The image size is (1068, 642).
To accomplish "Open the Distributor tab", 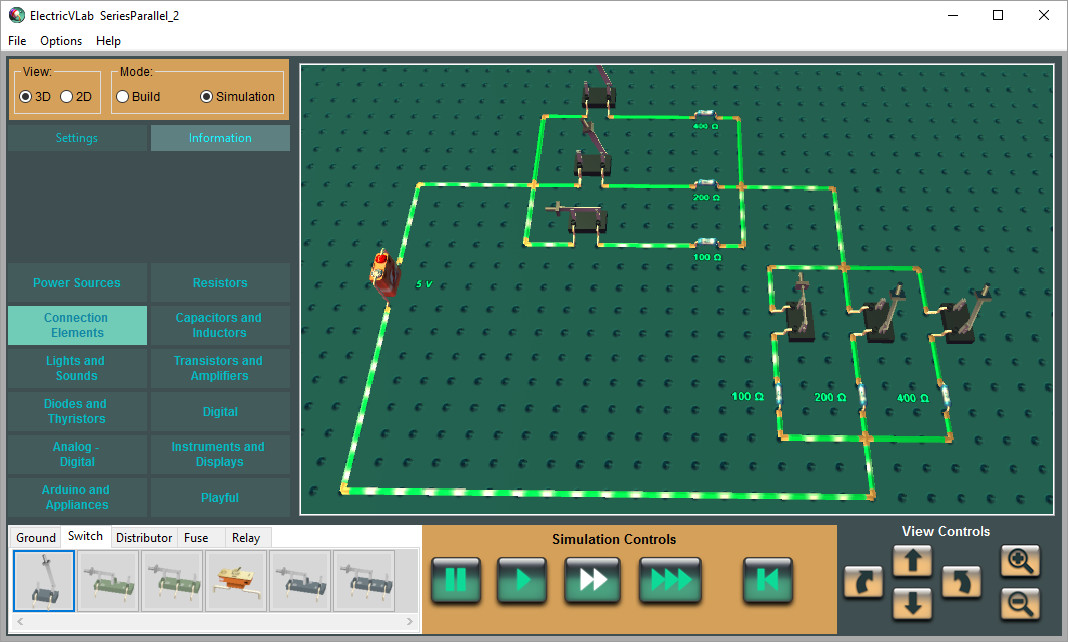I will click(x=143, y=537).
